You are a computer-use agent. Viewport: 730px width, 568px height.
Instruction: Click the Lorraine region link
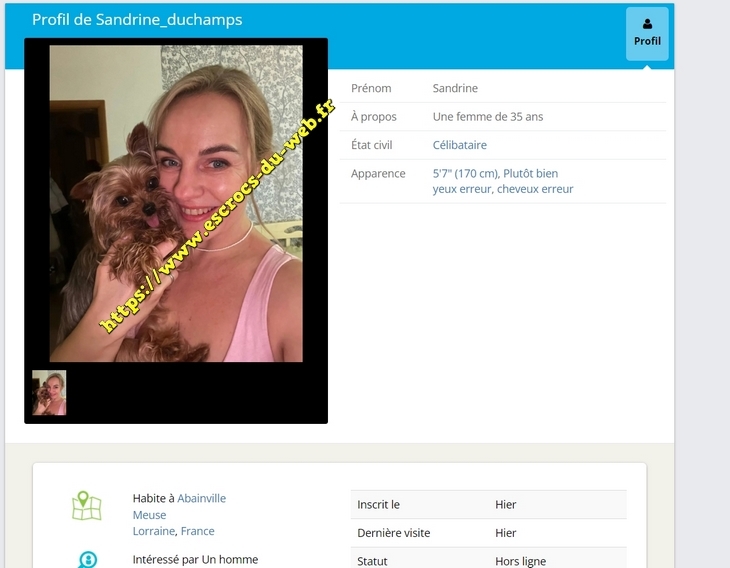click(x=153, y=531)
